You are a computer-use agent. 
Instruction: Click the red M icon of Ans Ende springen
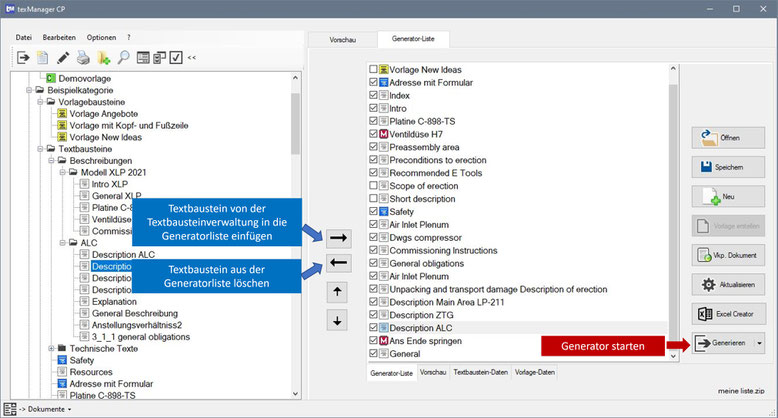pos(384,341)
